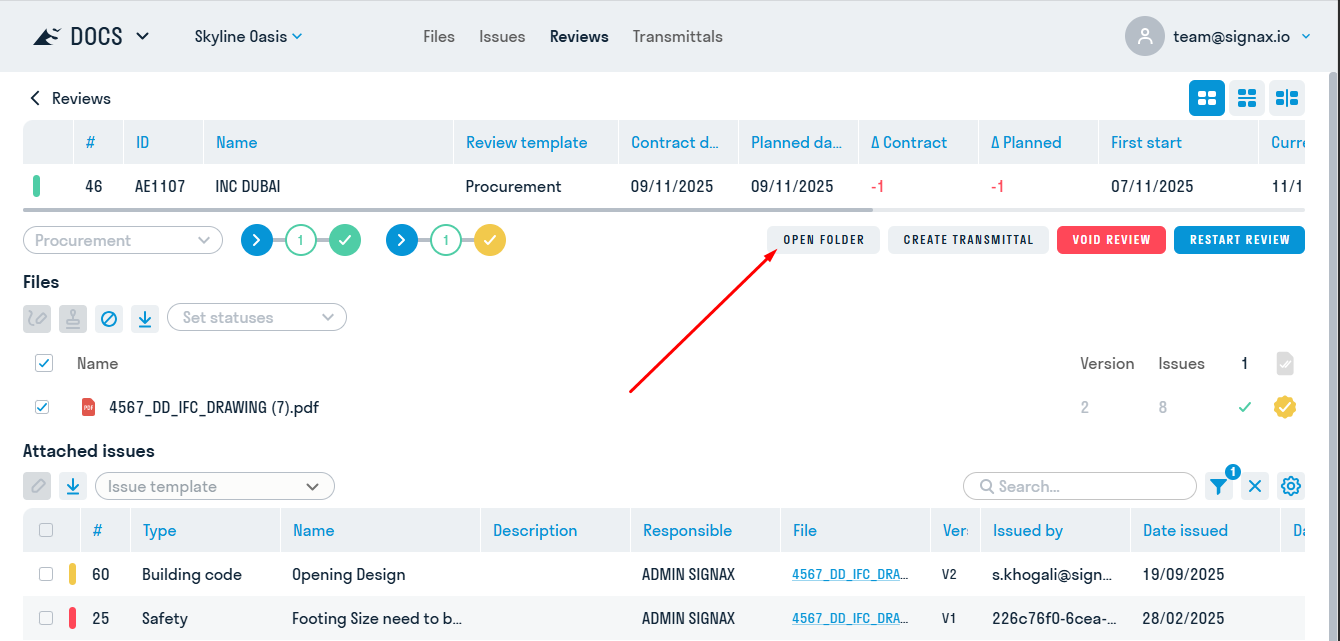
Task: Select the second mixed grid layout view
Action: [1247, 98]
